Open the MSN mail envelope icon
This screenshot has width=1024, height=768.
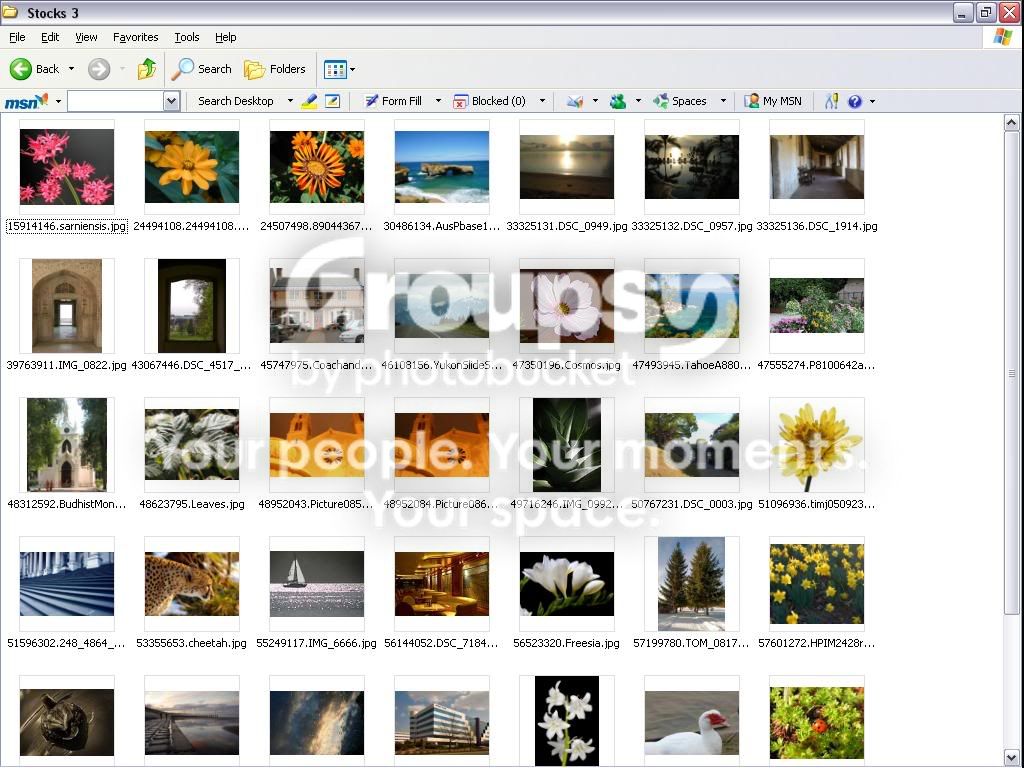pyautogui.click(x=575, y=101)
